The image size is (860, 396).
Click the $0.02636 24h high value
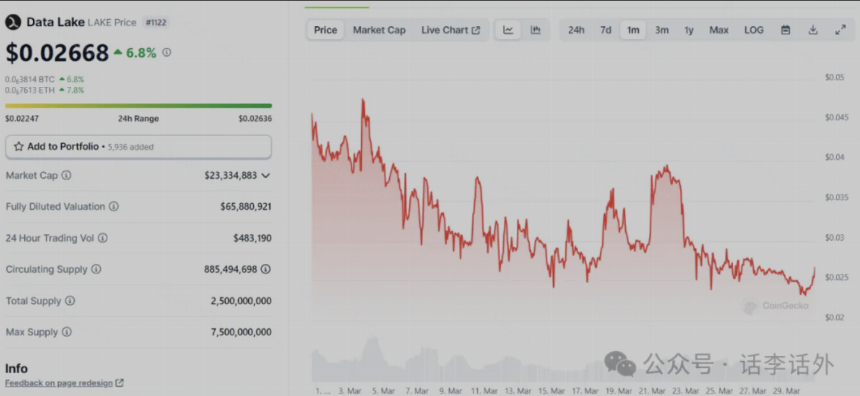pyautogui.click(x=255, y=118)
